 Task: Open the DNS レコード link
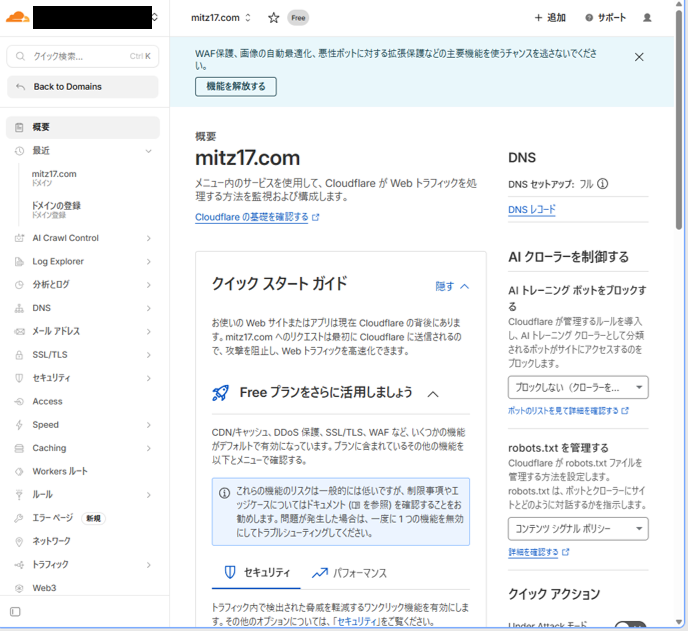[x=532, y=210]
